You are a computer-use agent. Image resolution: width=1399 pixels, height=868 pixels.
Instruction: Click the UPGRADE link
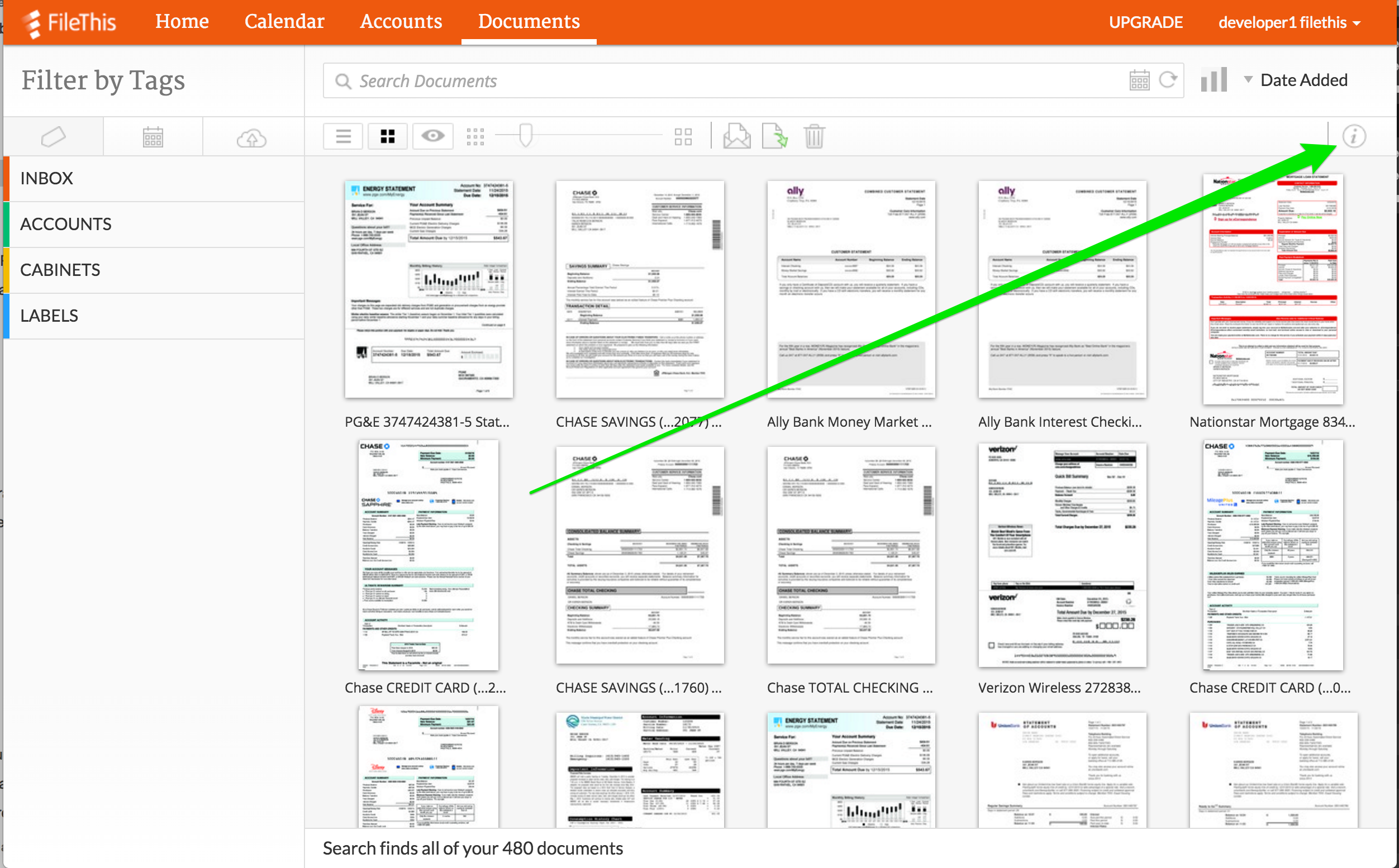(x=1145, y=22)
